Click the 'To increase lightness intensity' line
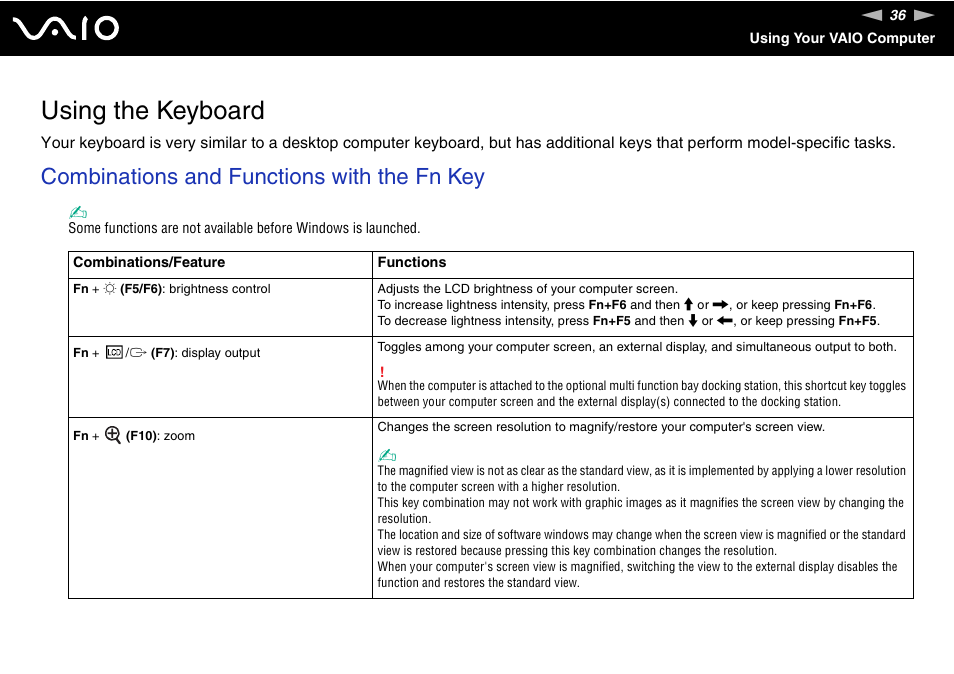The image size is (954, 674). coord(627,305)
